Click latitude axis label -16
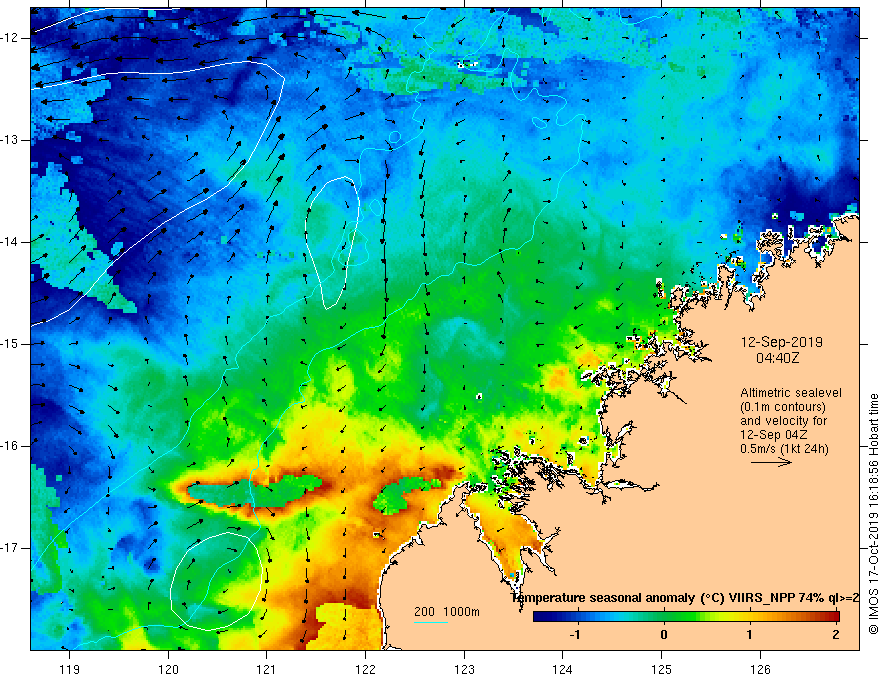 pyautogui.click(x=10, y=446)
